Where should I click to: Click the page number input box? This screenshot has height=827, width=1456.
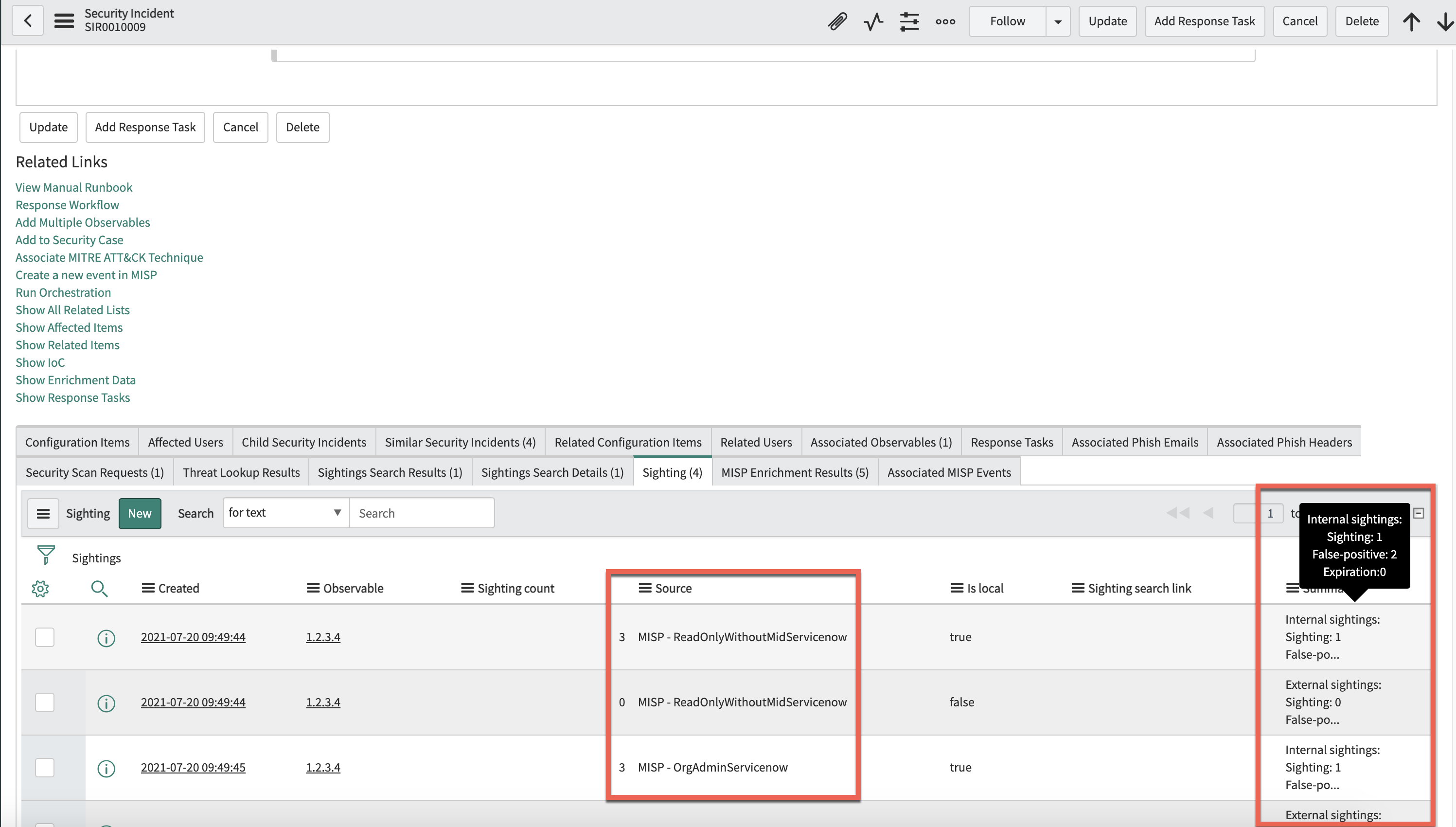(1258, 513)
